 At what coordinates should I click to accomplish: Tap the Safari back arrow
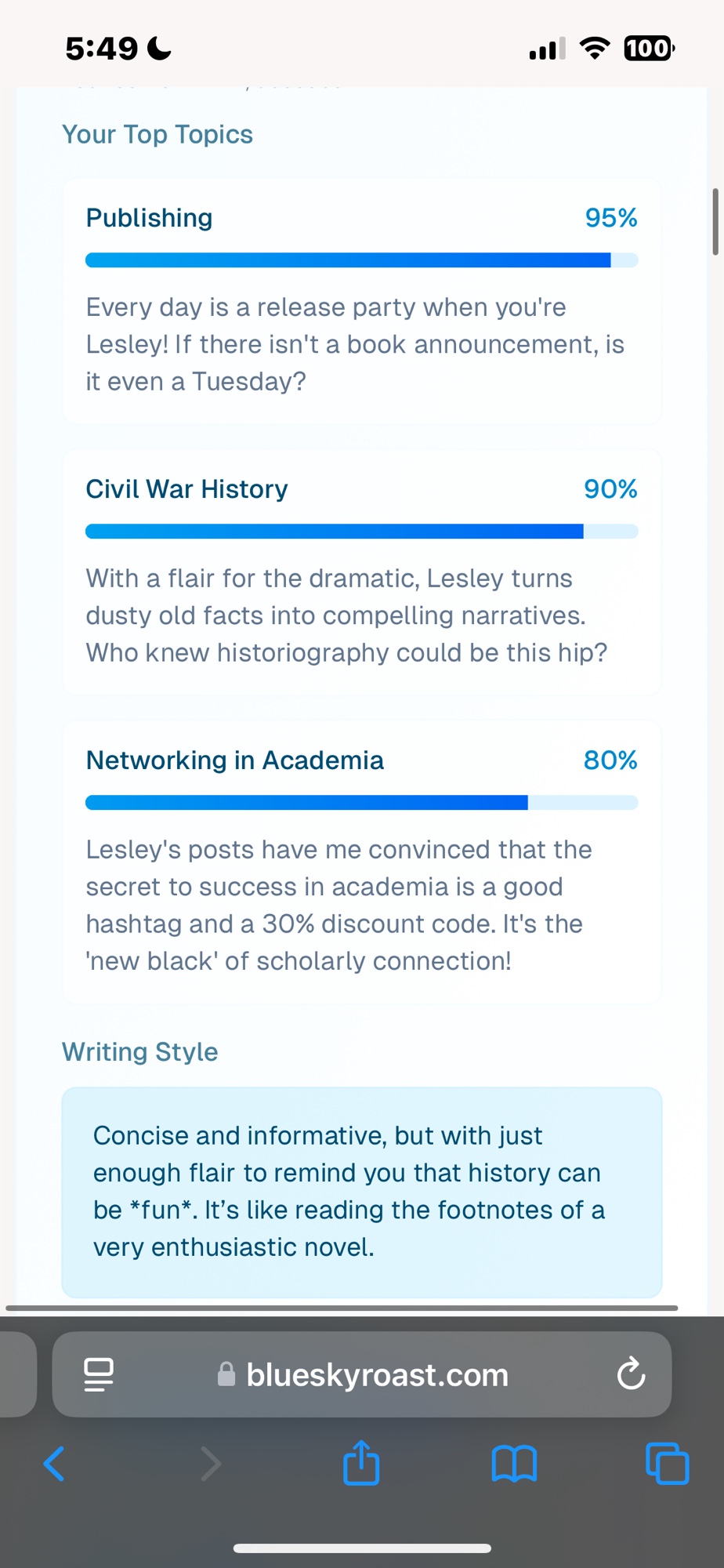[53, 1464]
